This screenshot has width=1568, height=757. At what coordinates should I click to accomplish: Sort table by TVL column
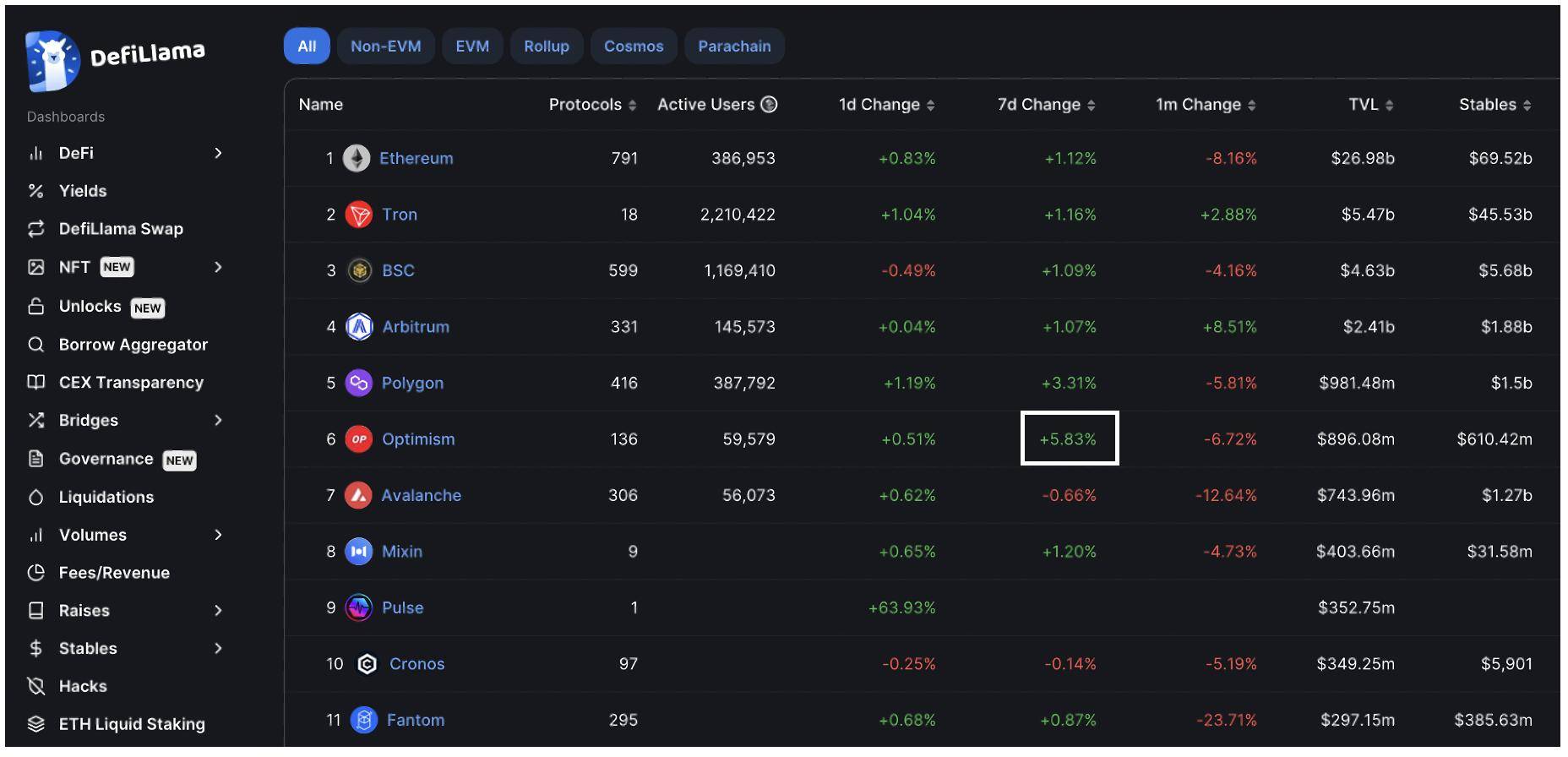[x=1370, y=105]
